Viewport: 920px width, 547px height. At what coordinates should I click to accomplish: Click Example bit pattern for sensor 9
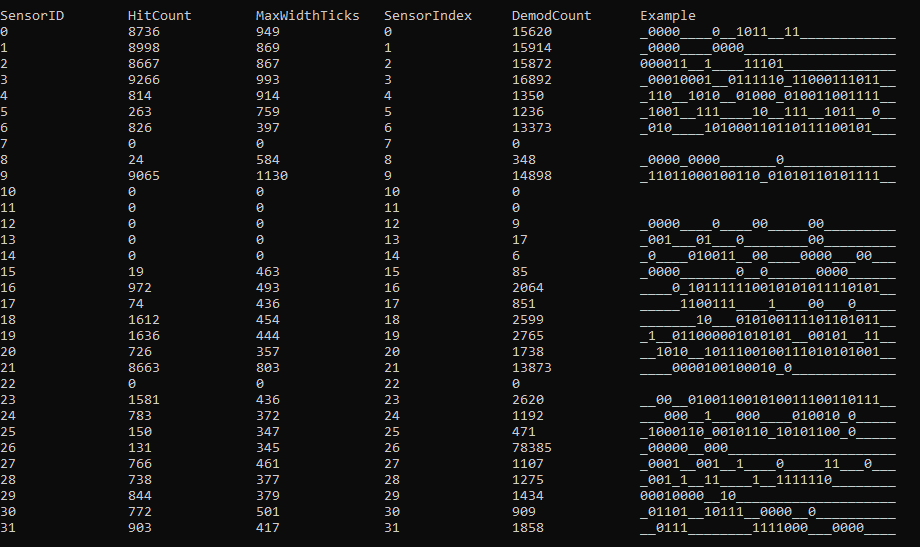coord(767,176)
